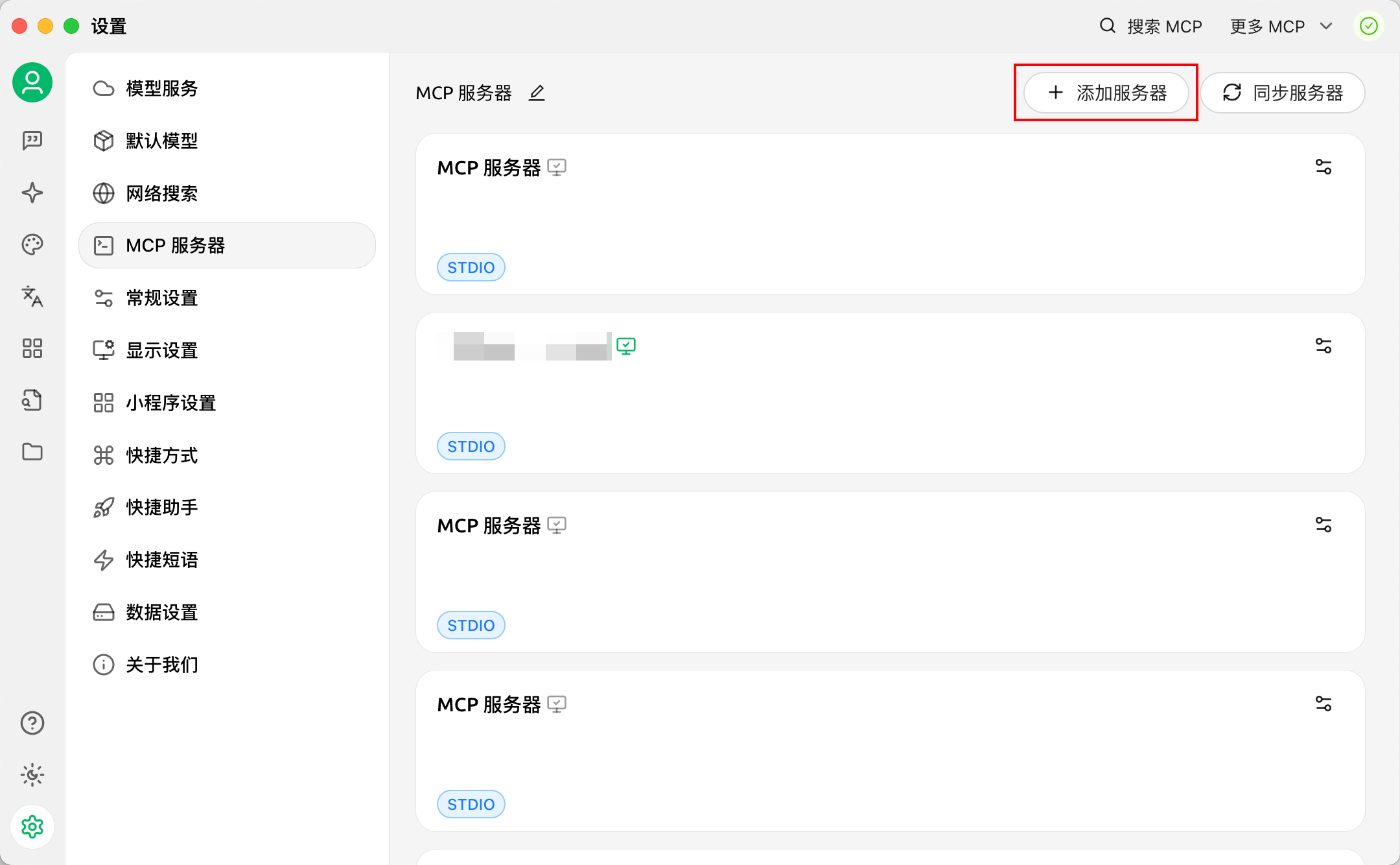Viewport: 1400px width, 865px height.
Task: Open the translate sidebar icon
Action: pos(32,296)
